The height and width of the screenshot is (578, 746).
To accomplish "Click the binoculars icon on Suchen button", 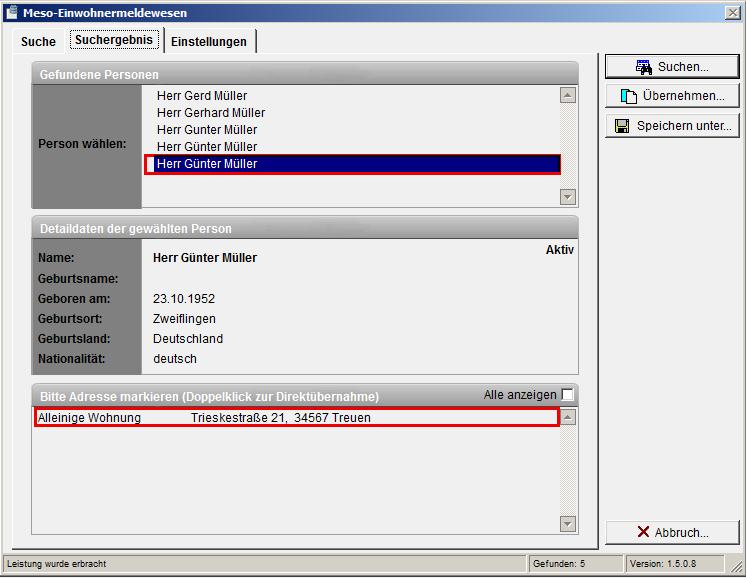I will (643, 67).
